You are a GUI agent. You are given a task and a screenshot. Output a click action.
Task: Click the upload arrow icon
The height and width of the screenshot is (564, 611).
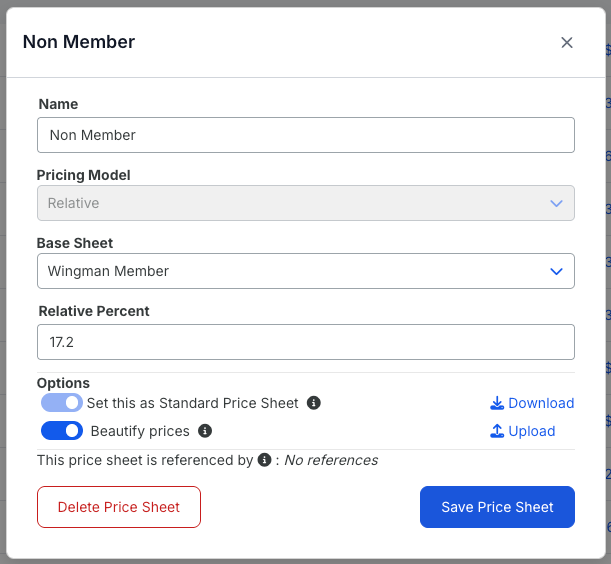coord(497,431)
